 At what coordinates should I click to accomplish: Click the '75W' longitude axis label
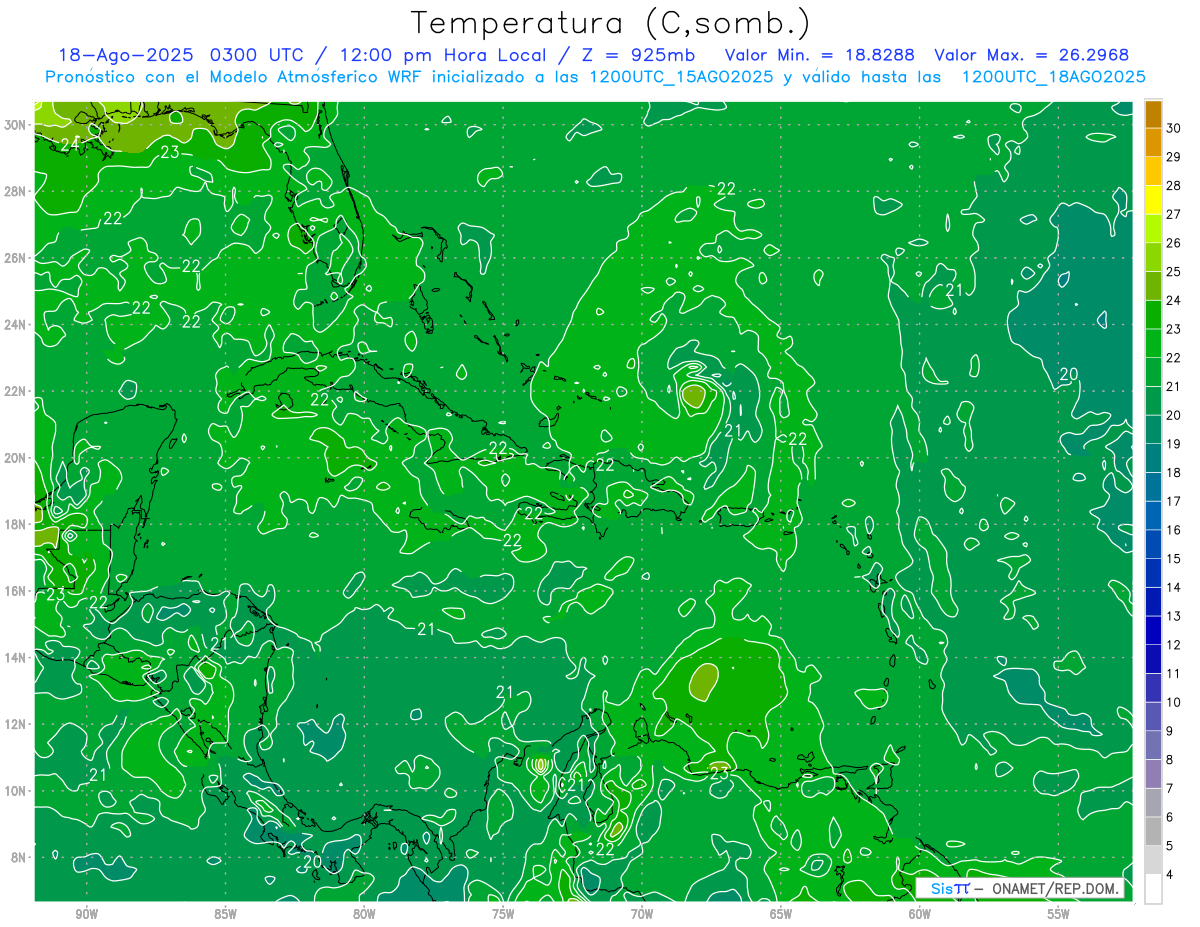coord(503,915)
